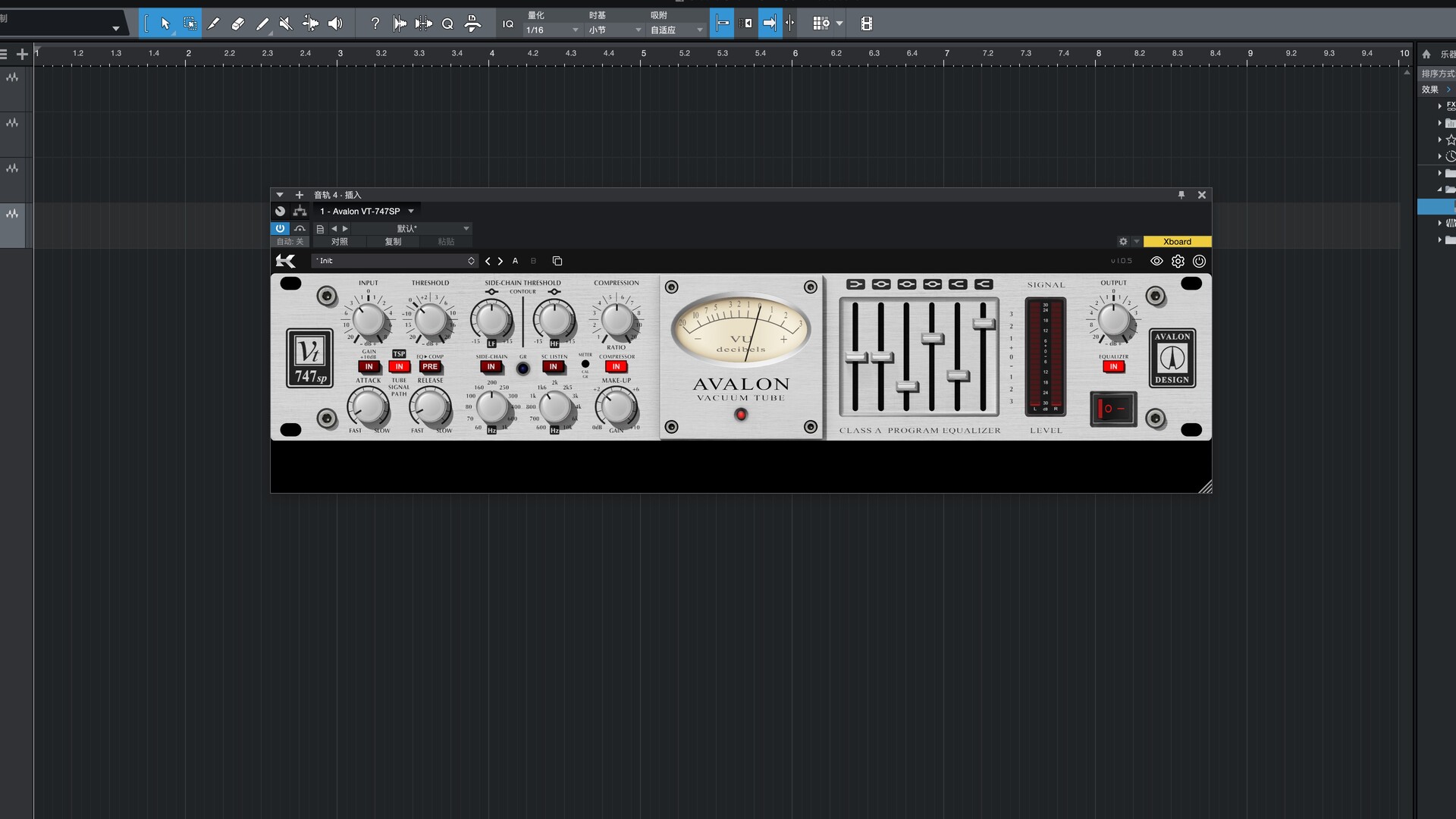Toggle the plugin power activate button
Viewport: 1456px width, 819px height.
(280, 228)
